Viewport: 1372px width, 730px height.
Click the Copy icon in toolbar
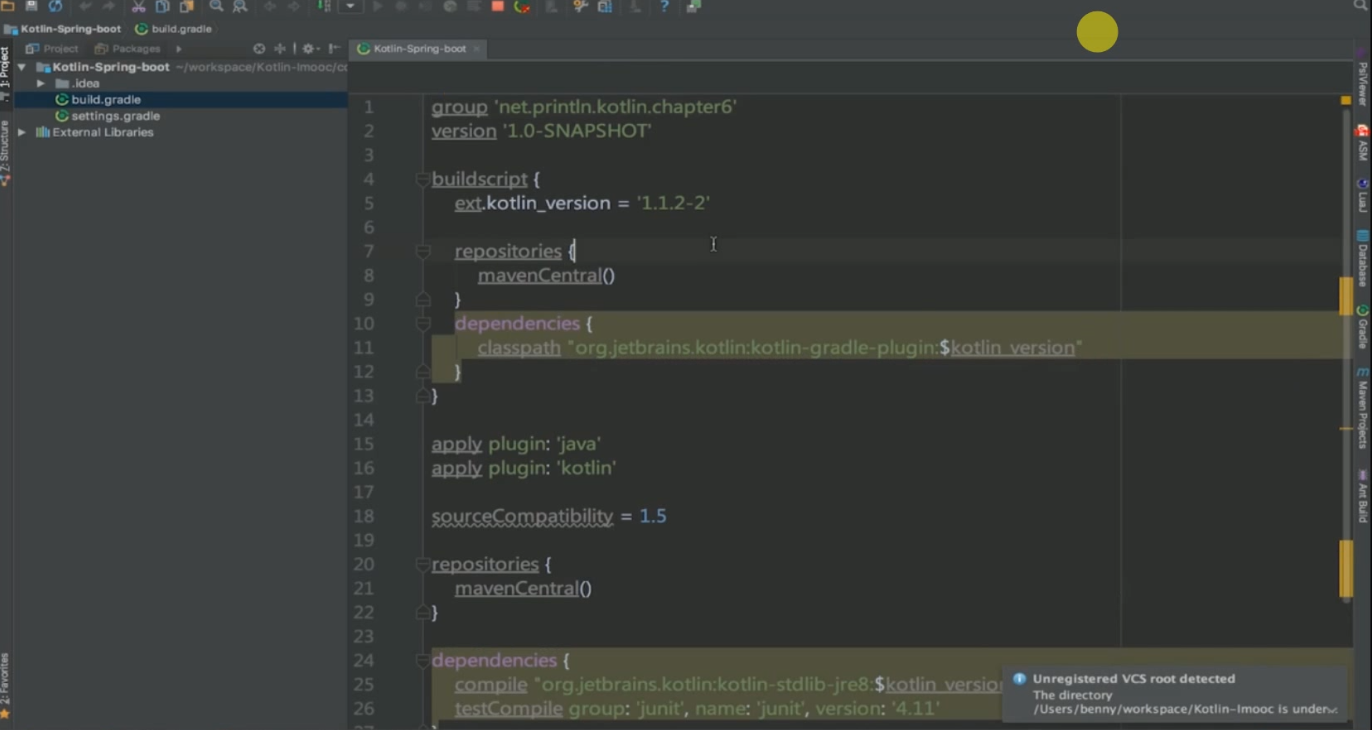[162, 6]
